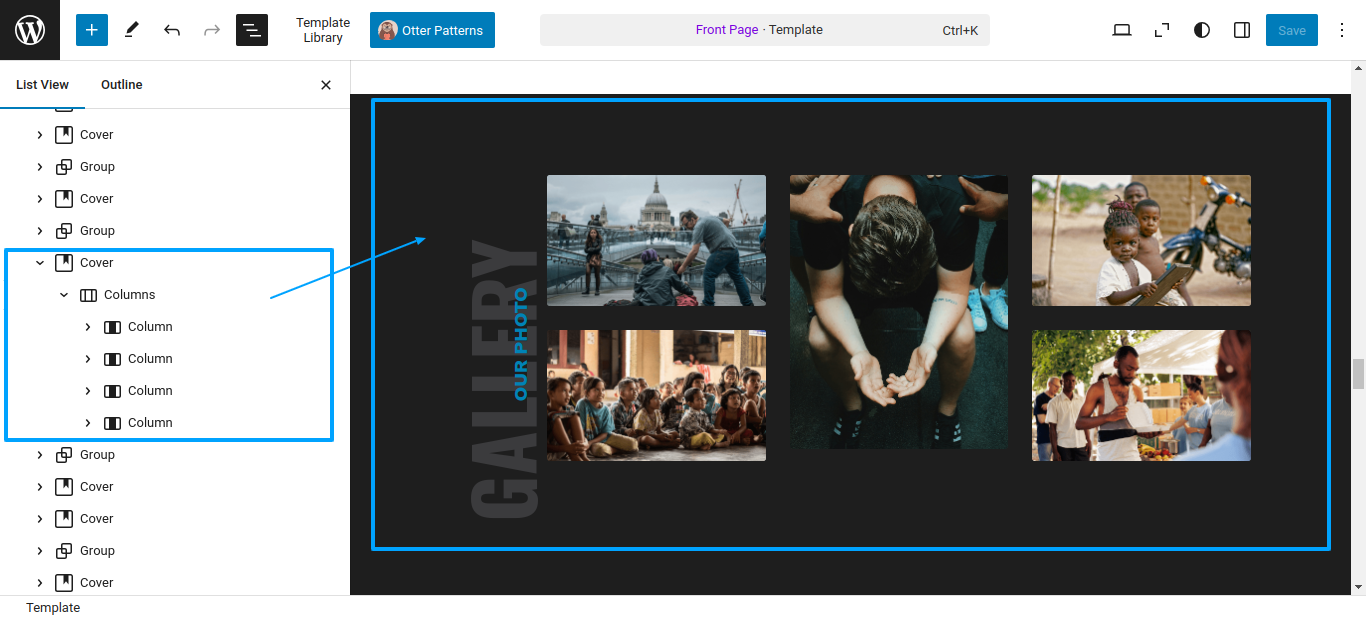Select the third Column row under Columns

click(x=175, y=391)
